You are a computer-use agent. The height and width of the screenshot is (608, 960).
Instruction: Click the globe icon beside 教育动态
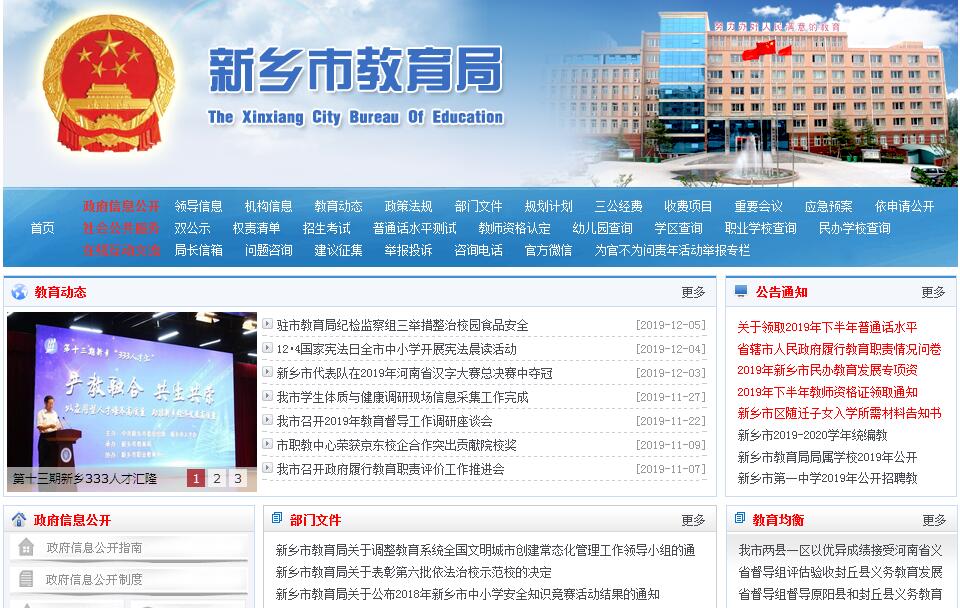19,292
